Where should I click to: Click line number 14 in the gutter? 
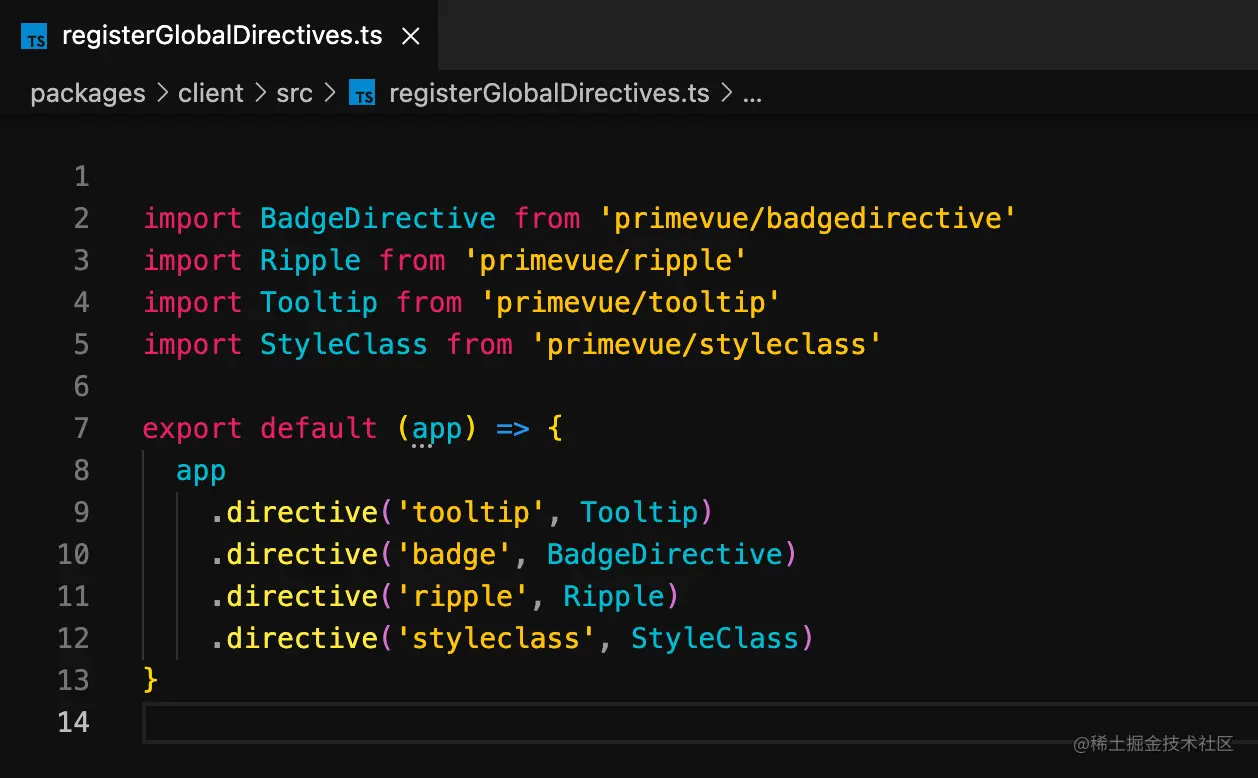pos(73,723)
